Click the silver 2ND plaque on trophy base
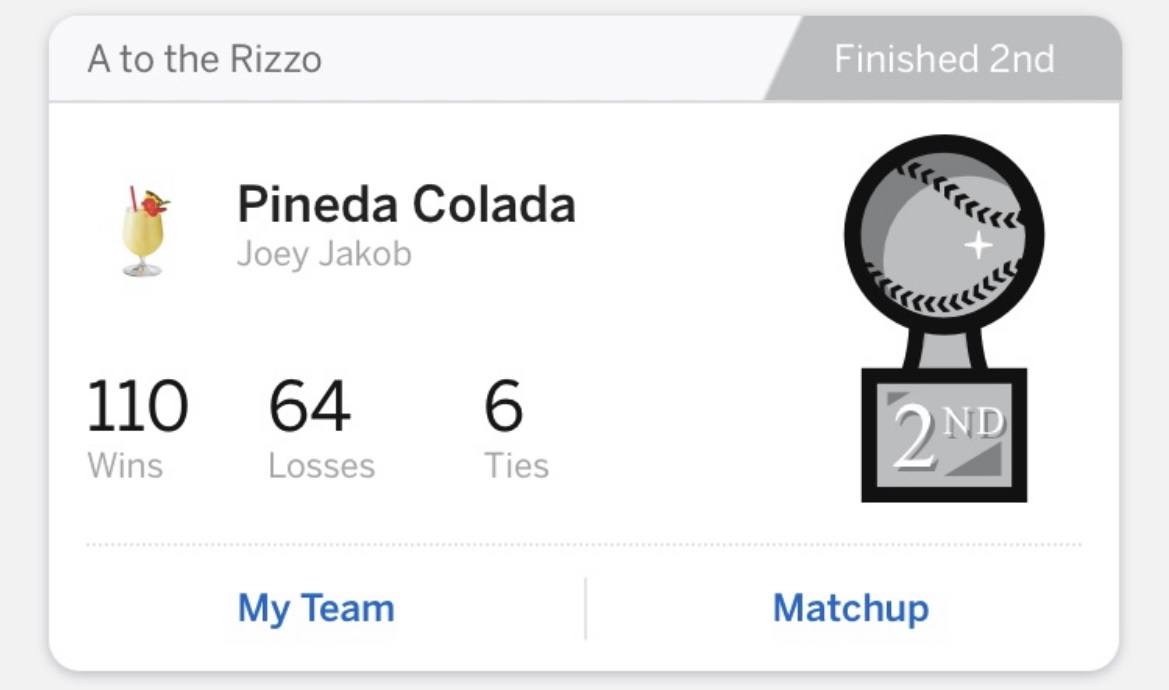1169x690 pixels. 945,436
